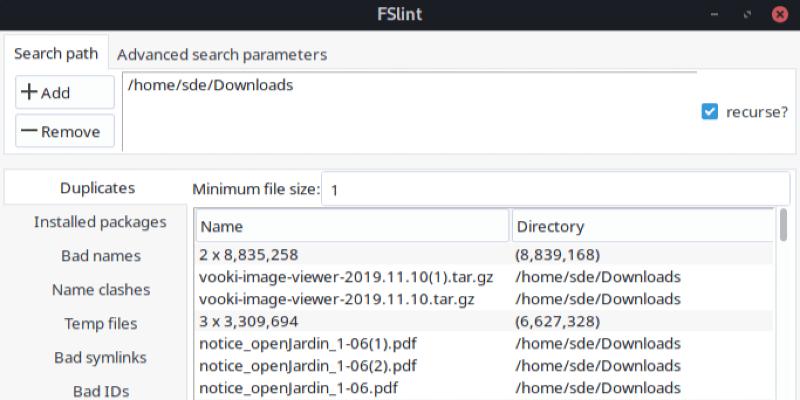This screenshot has height=400, width=800.
Task: Sort results by Name column header
Action: point(351,226)
